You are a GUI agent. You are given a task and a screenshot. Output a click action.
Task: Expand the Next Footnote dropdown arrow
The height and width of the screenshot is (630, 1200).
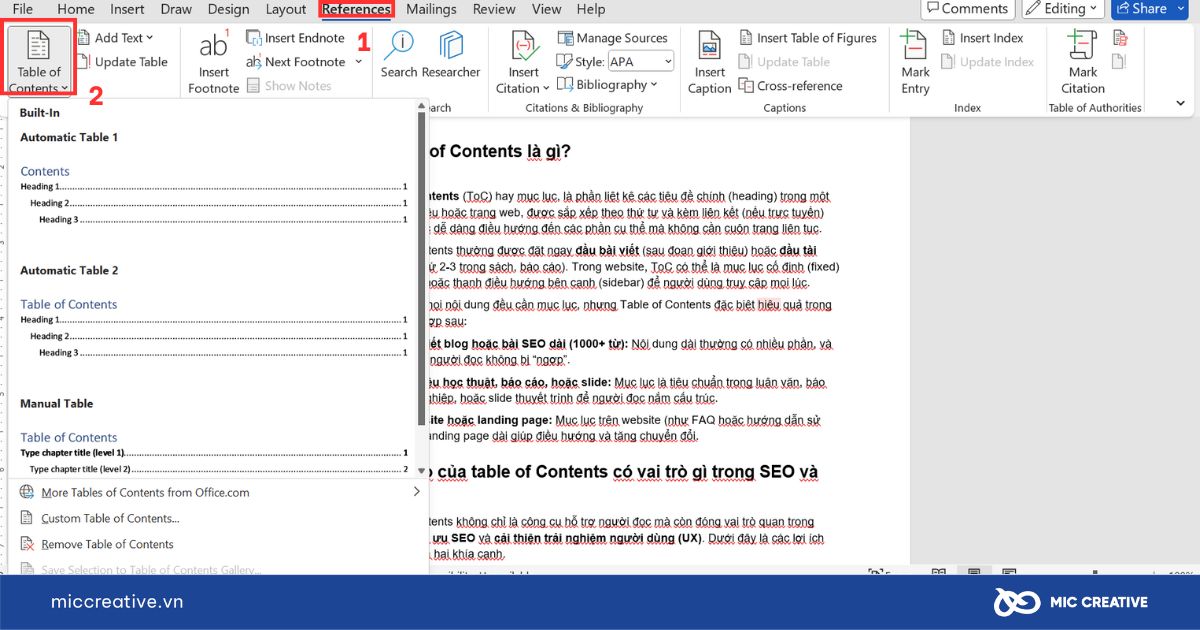pos(359,62)
